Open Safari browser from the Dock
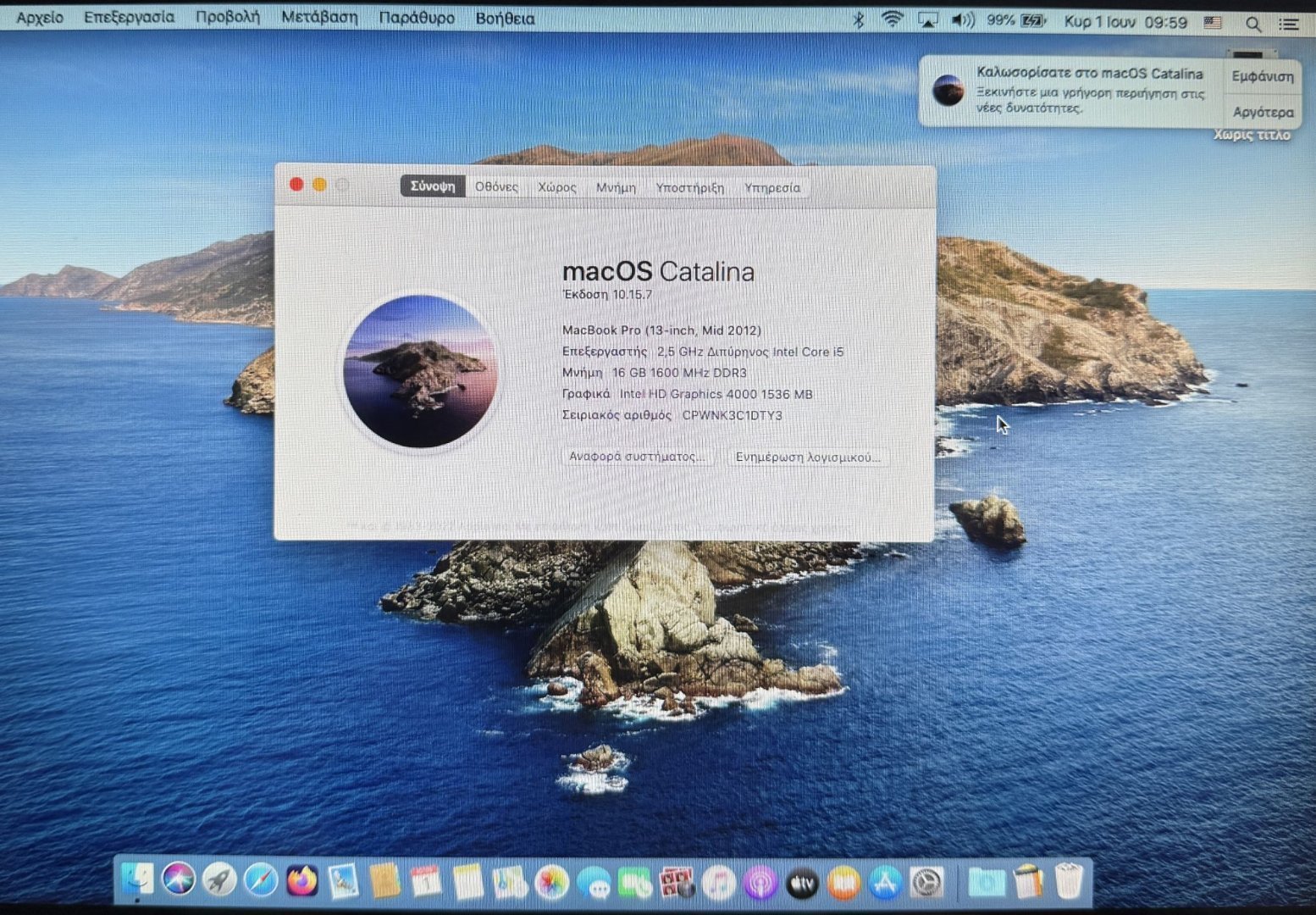Screen dimensions: 1316x915 (x=261, y=881)
